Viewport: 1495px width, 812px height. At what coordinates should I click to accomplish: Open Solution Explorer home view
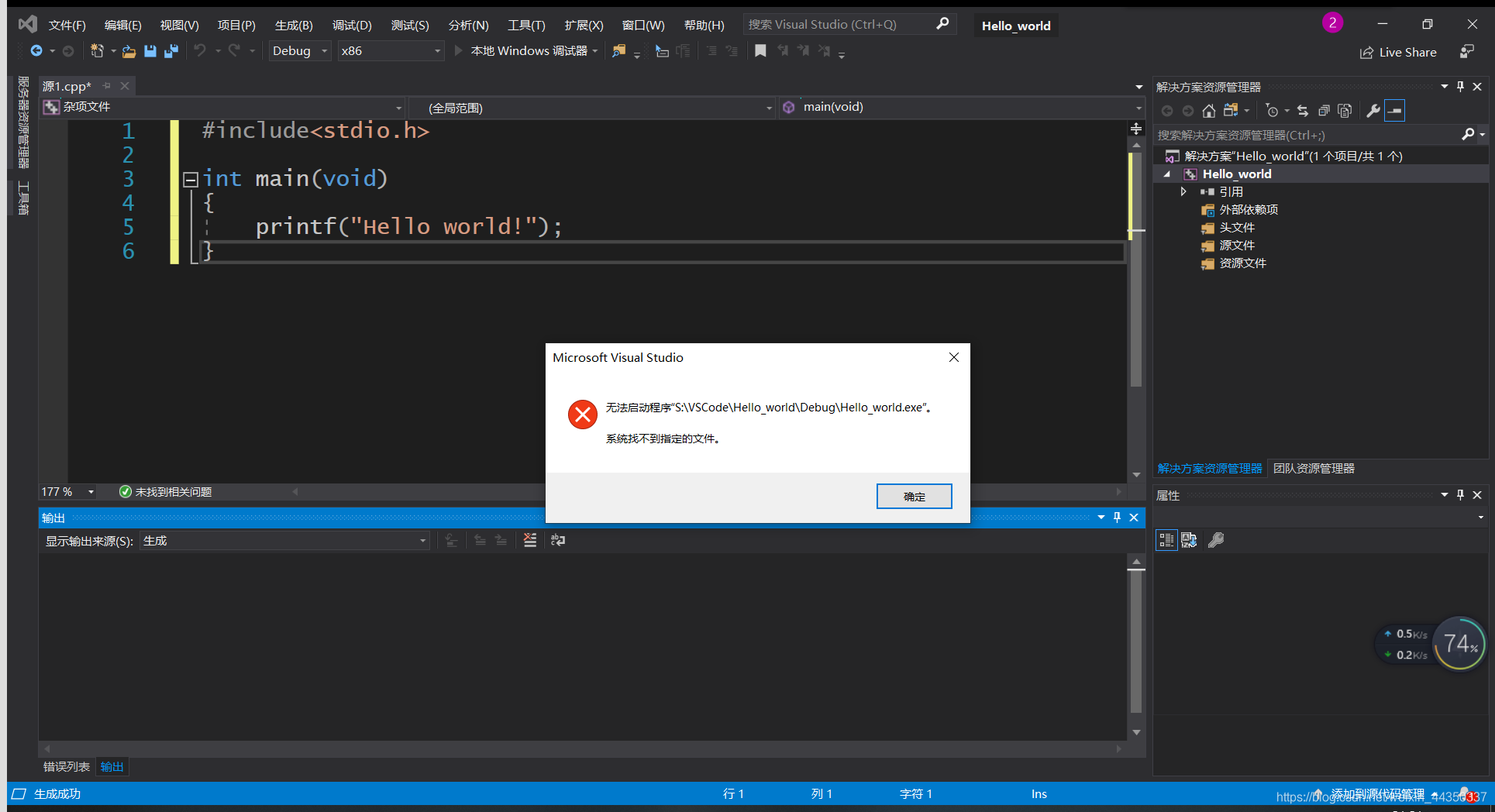1209,110
